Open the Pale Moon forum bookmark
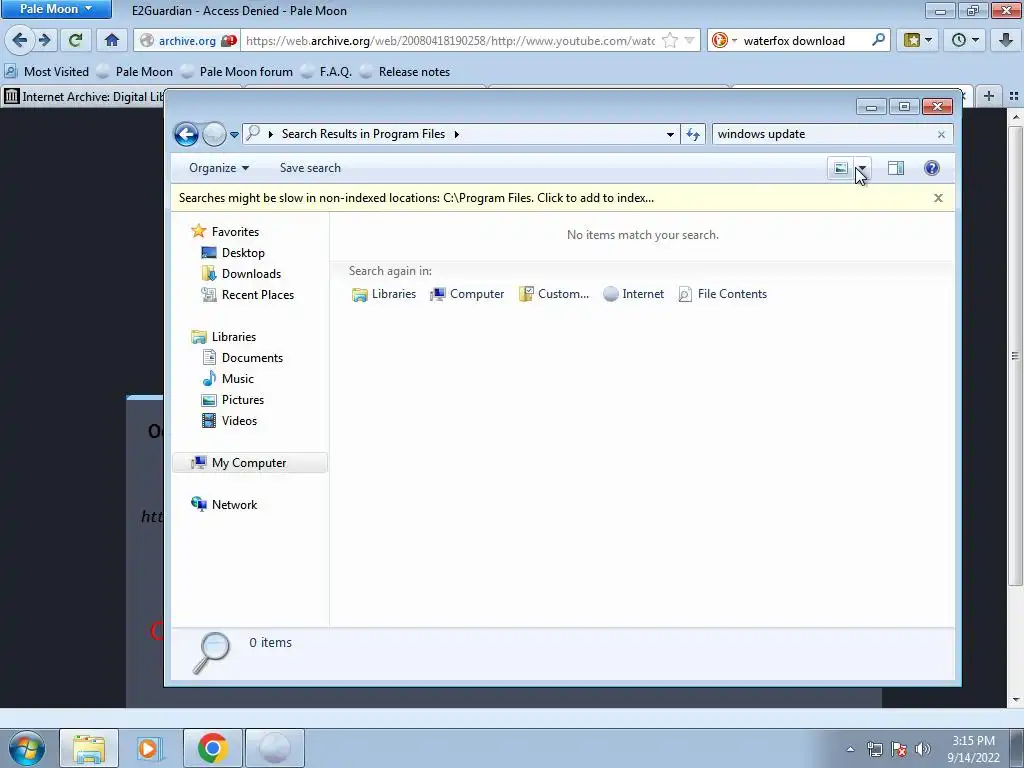This screenshot has width=1024, height=768. tap(237, 72)
